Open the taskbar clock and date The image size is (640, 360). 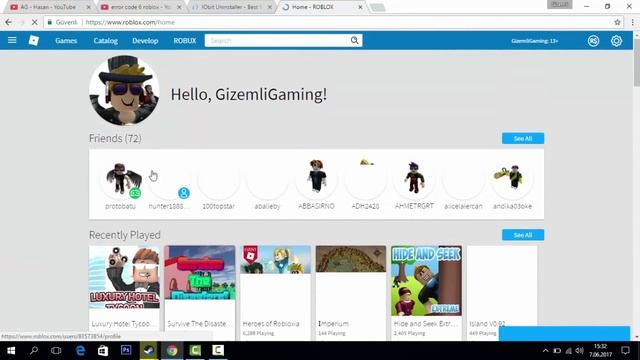[x=600, y=351]
